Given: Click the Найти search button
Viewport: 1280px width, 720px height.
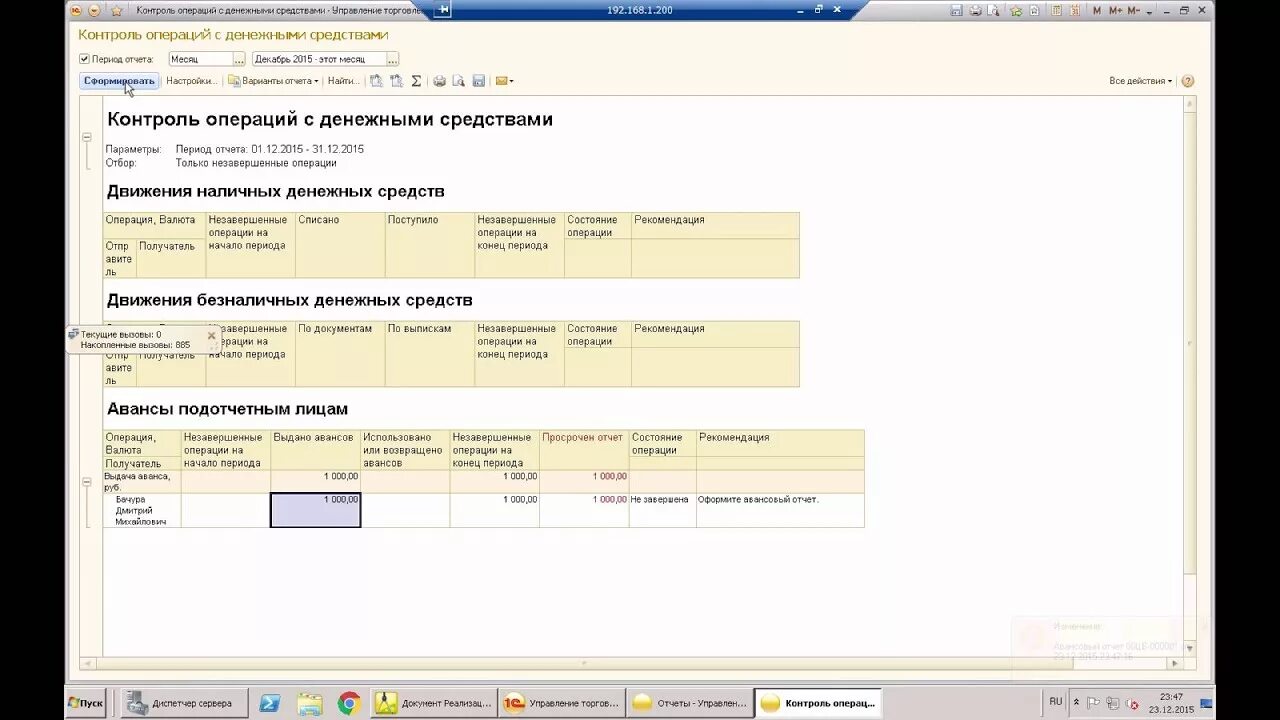Looking at the screenshot, I should [x=342, y=81].
